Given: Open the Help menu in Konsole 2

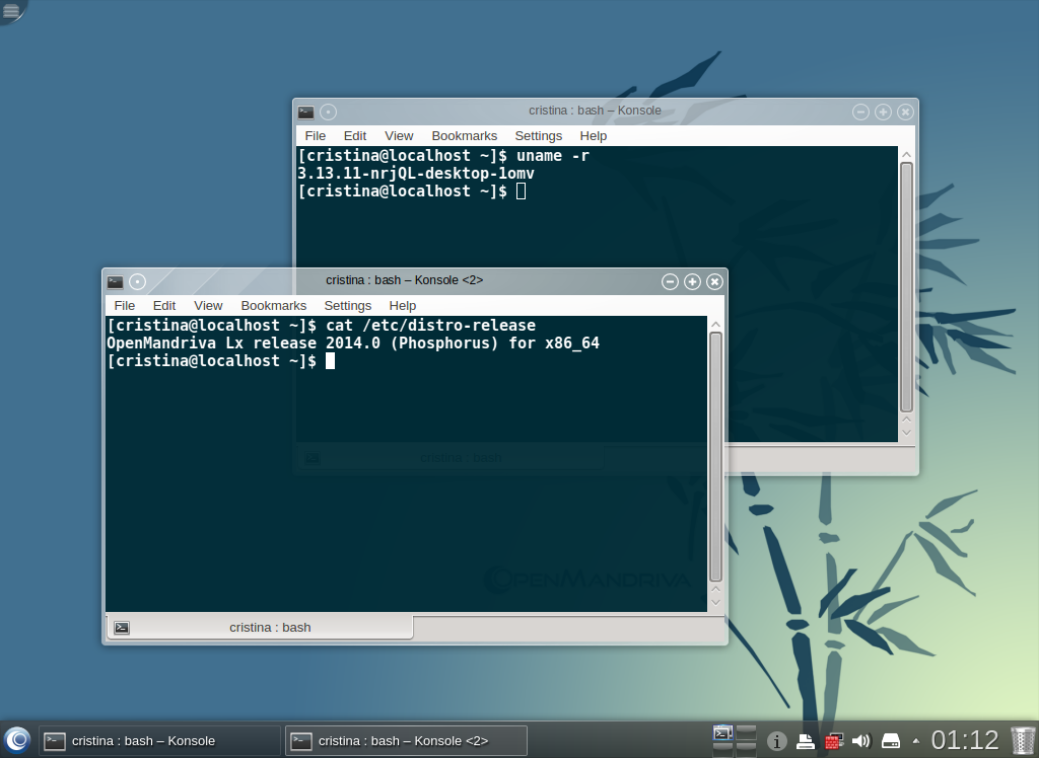Looking at the screenshot, I should [402, 306].
